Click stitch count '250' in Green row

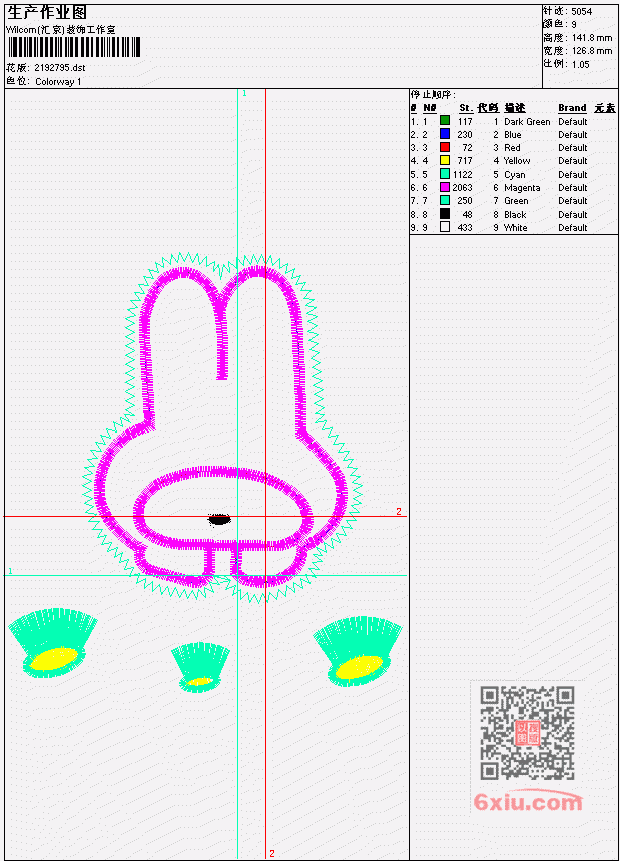465,201
